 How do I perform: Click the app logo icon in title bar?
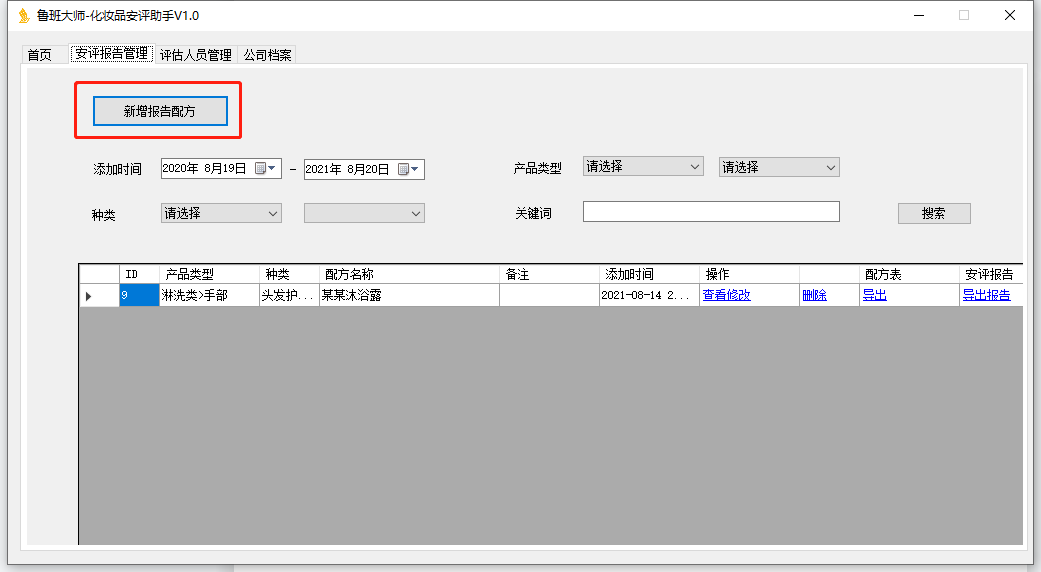[24, 15]
